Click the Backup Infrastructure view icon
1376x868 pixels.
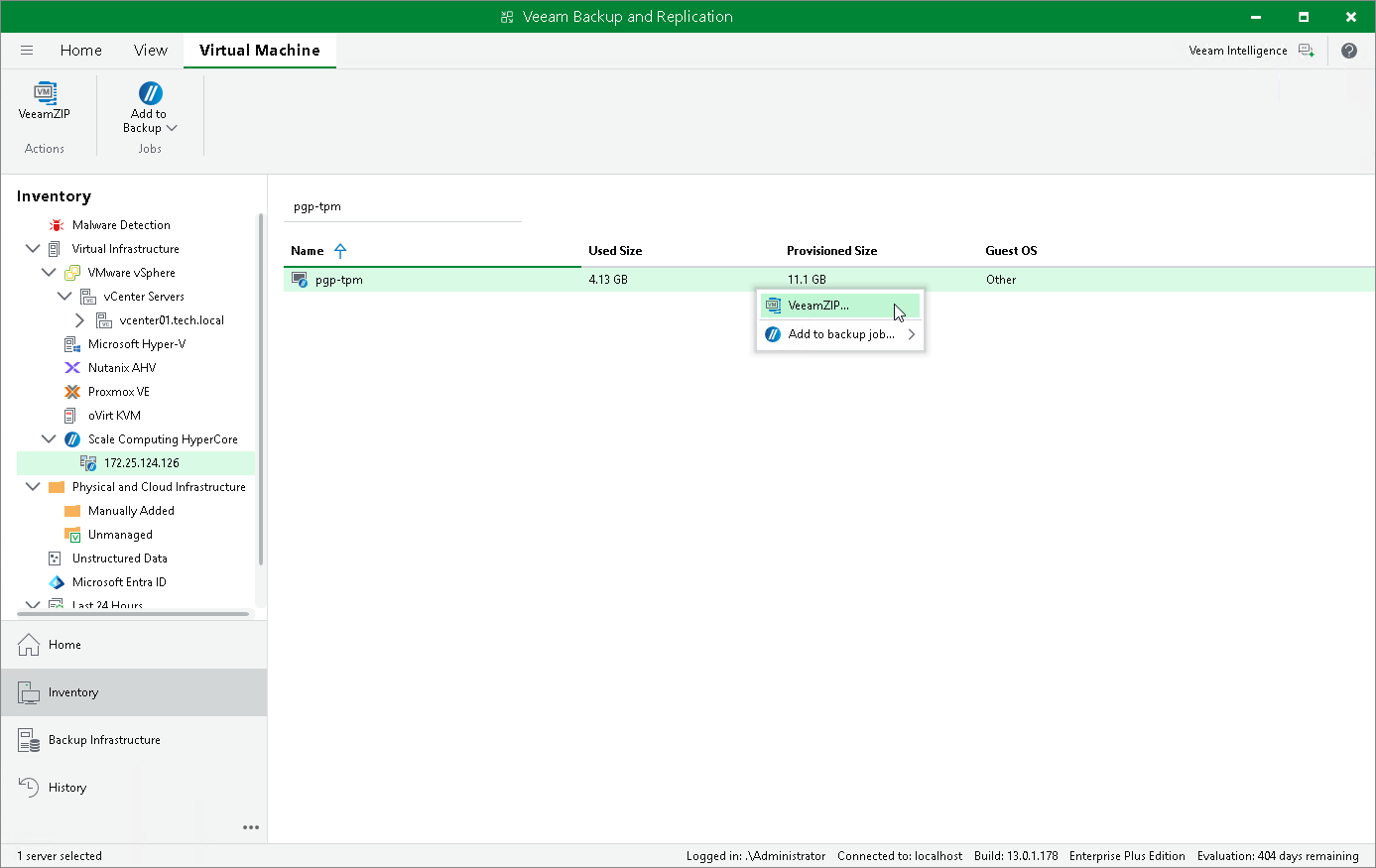29,740
